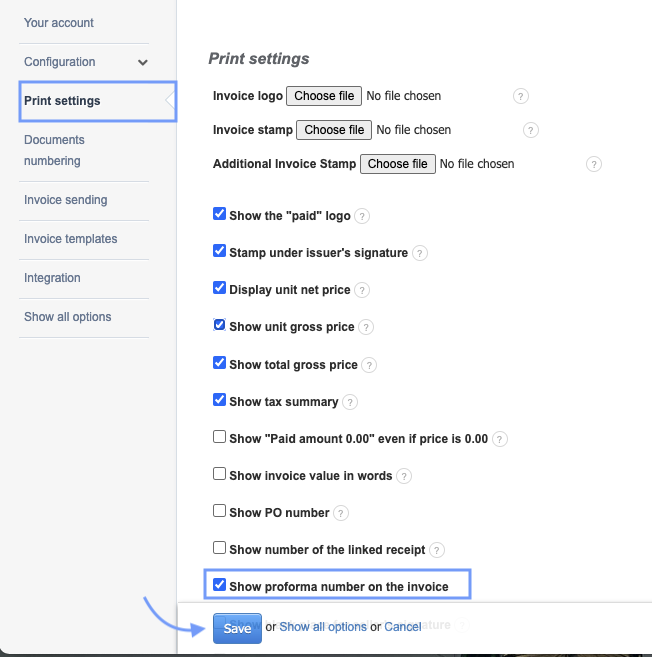Enable Show PO number checkbox
Viewport: 652px width, 657px height.
click(220, 511)
